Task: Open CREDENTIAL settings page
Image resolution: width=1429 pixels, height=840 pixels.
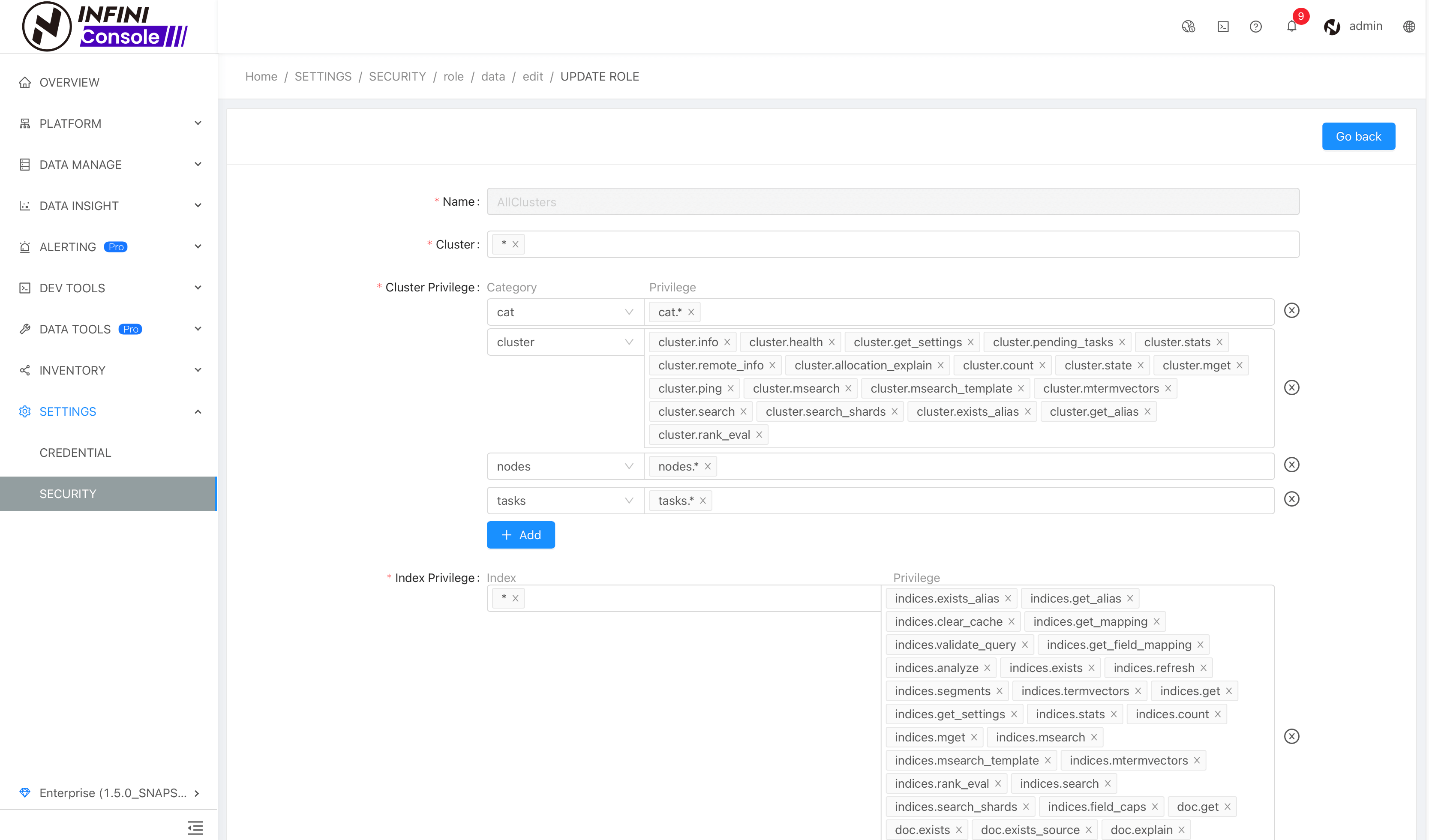Action: (x=108, y=452)
